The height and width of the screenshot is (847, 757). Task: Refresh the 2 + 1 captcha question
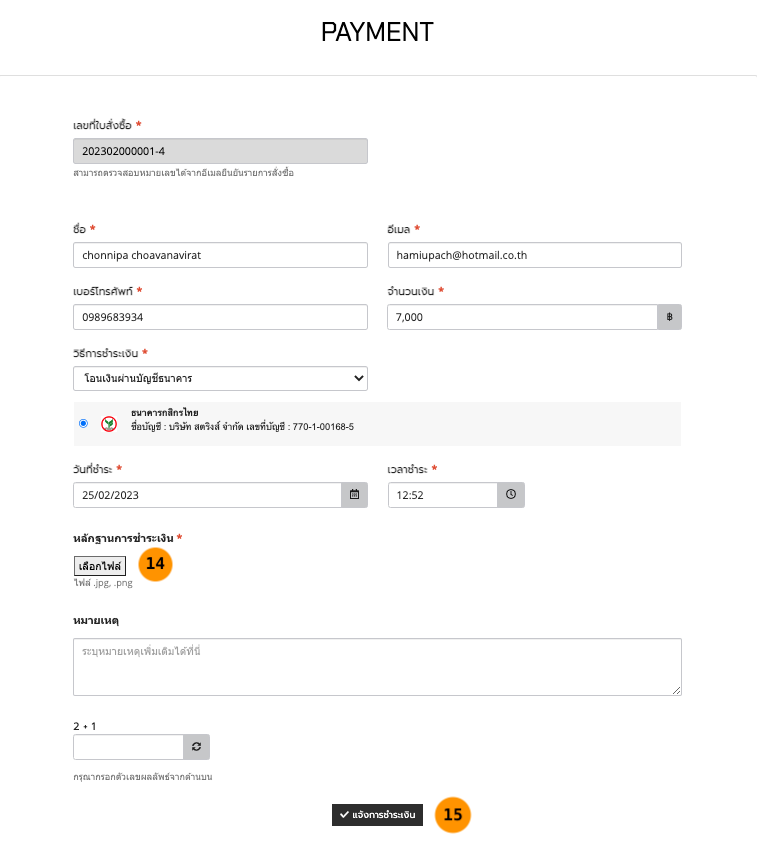[197, 747]
